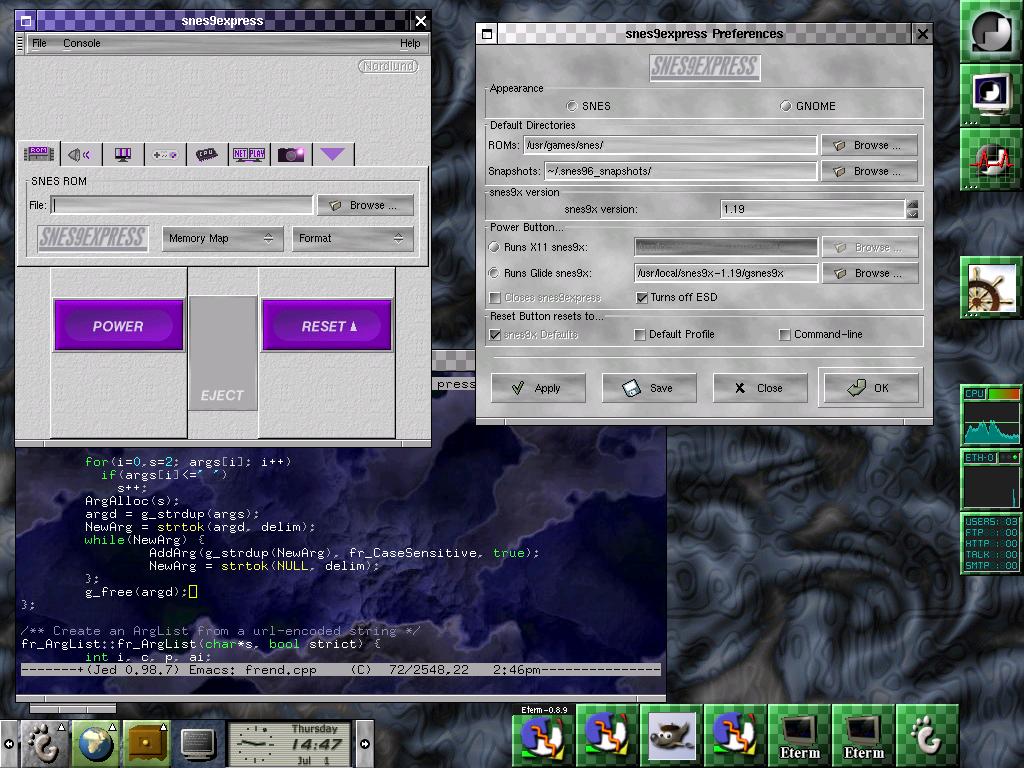The height and width of the screenshot is (768, 1024).
Task: Click the SNES9EXPRESS logo in main window
Action: click(92, 238)
